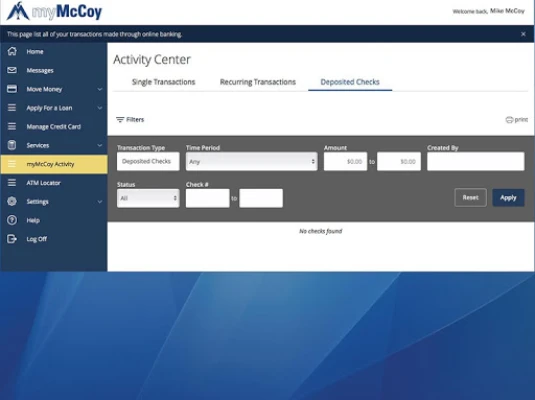Focus the Created By input field
This screenshot has width=535, height=400.
476,161
